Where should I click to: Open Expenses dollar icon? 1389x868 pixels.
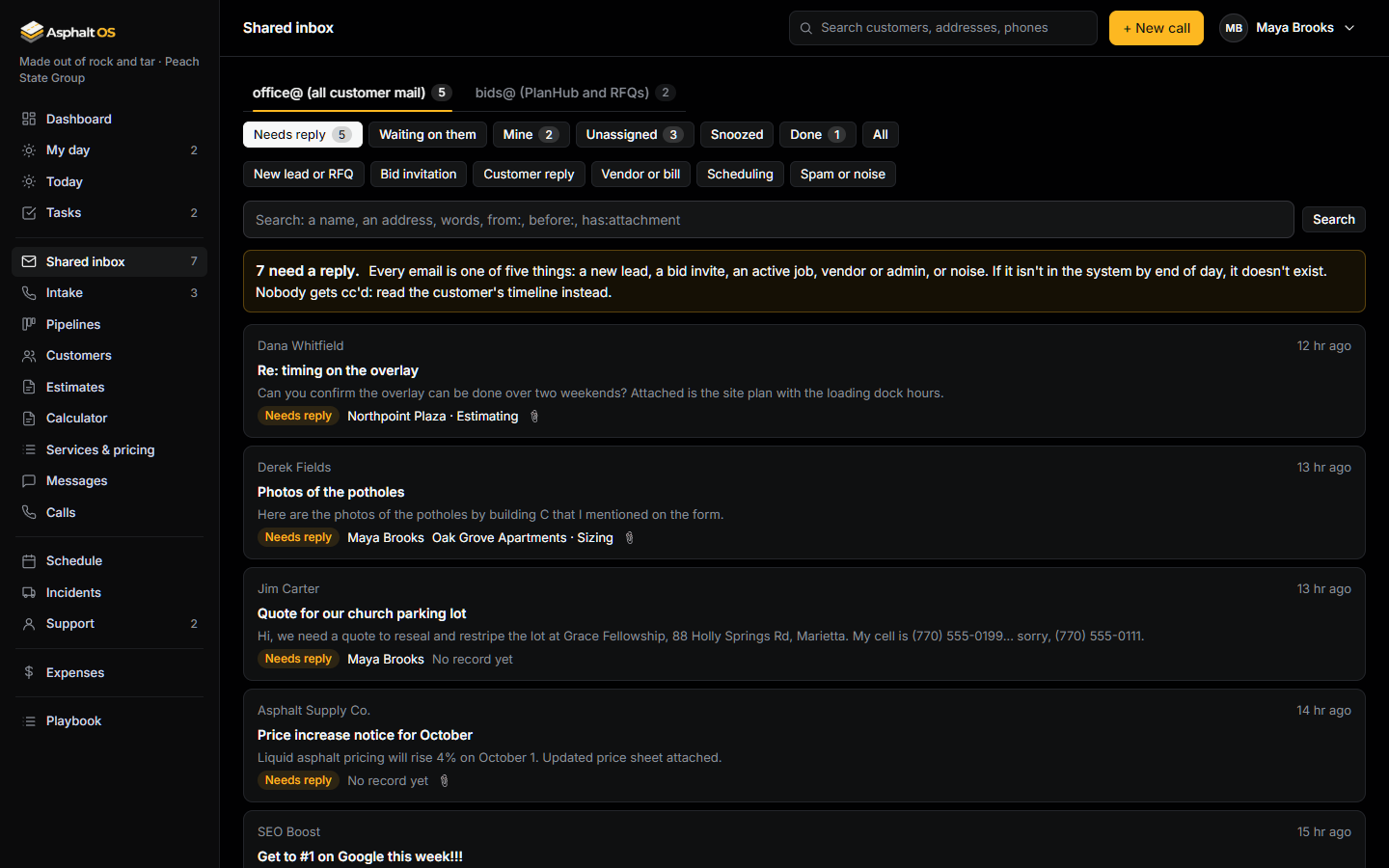29,672
